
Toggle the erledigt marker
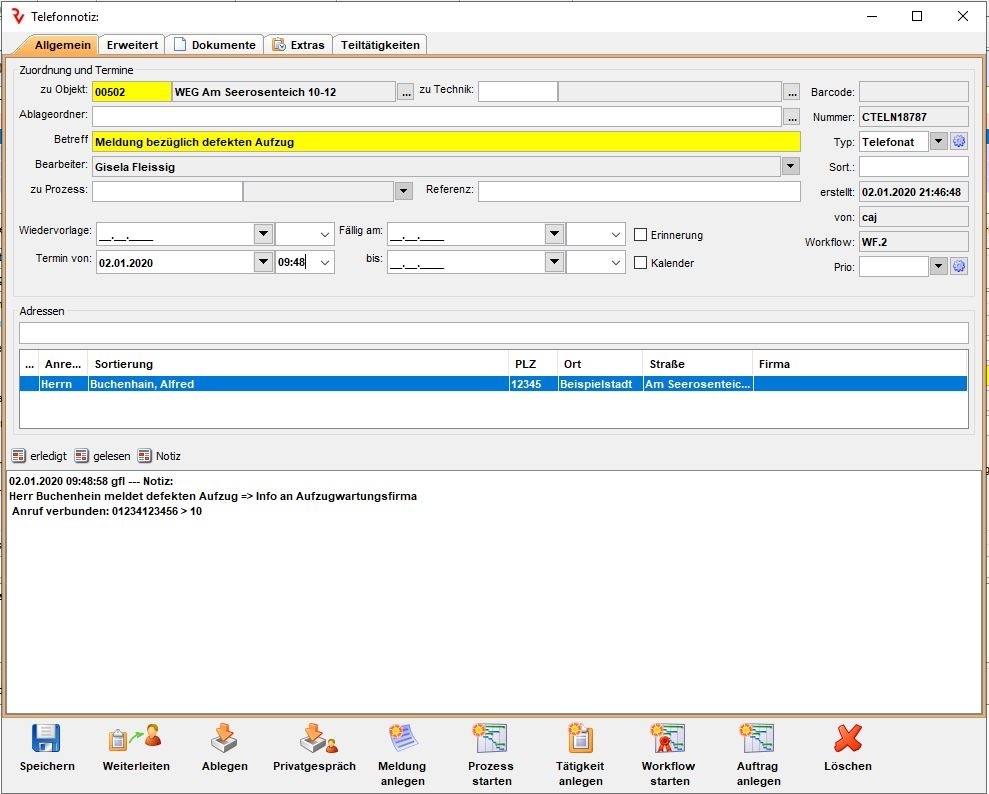pyautogui.click(x=19, y=456)
